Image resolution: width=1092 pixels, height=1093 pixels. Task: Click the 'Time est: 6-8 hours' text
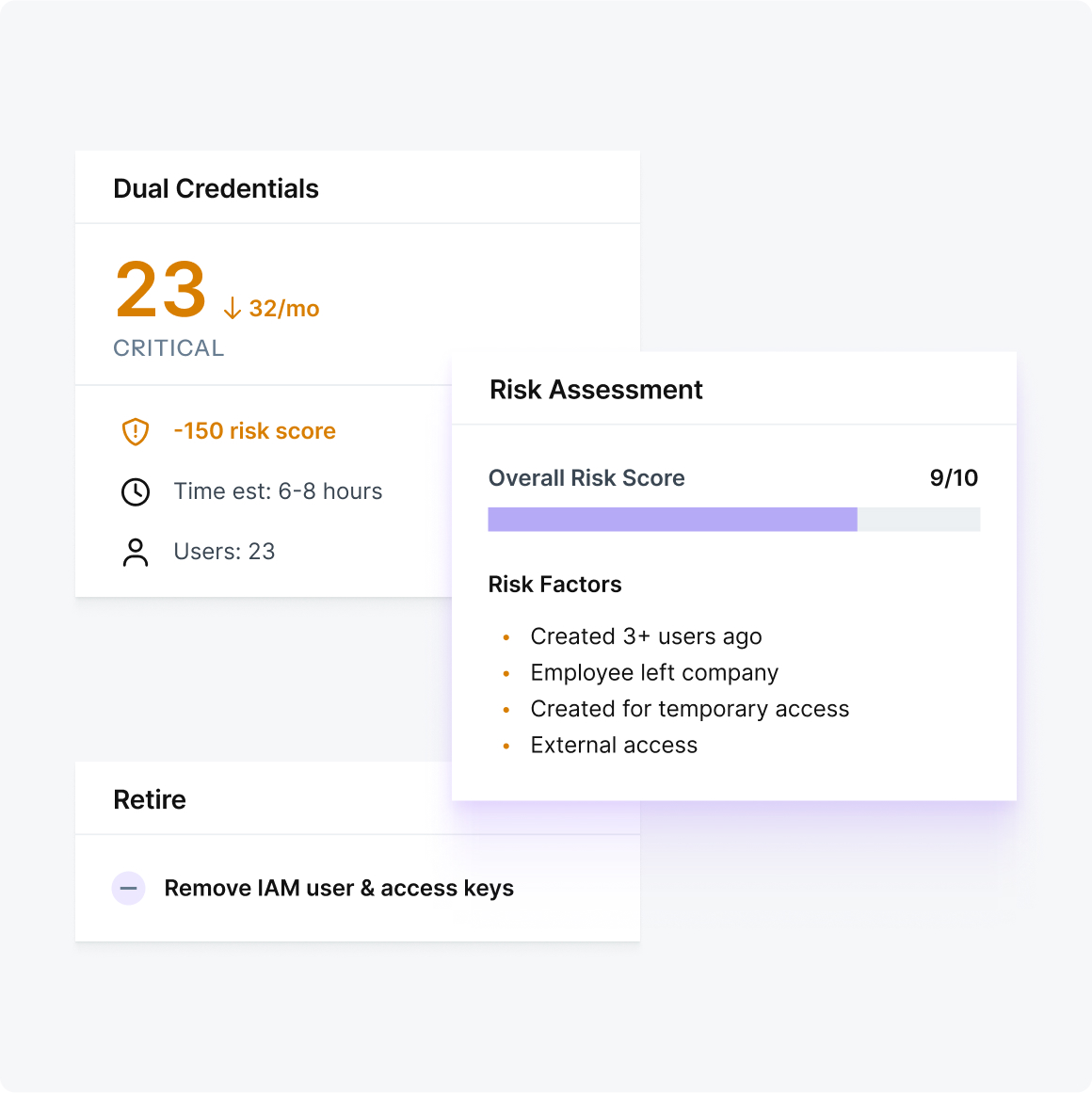[x=278, y=491]
